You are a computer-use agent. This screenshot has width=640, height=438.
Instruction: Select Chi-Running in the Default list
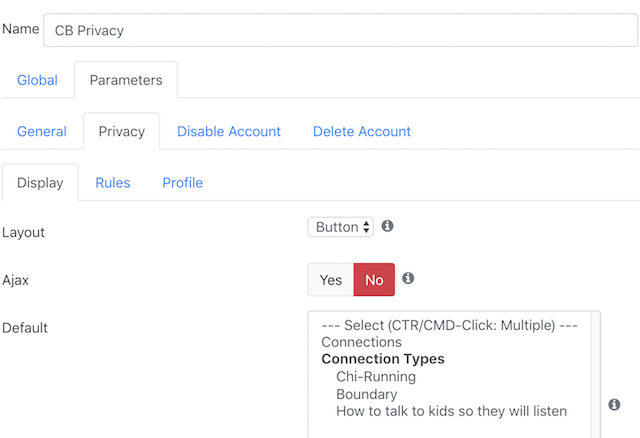[376, 376]
